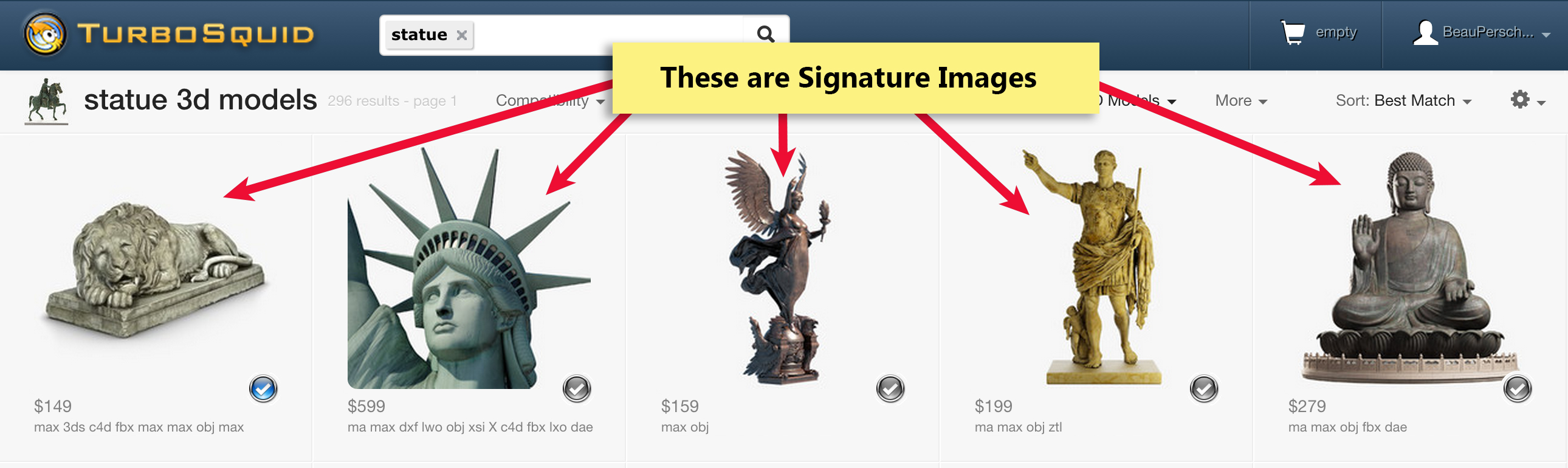This screenshot has width=1568, height=468.
Task: Click inside the search input field
Action: coord(608,35)
